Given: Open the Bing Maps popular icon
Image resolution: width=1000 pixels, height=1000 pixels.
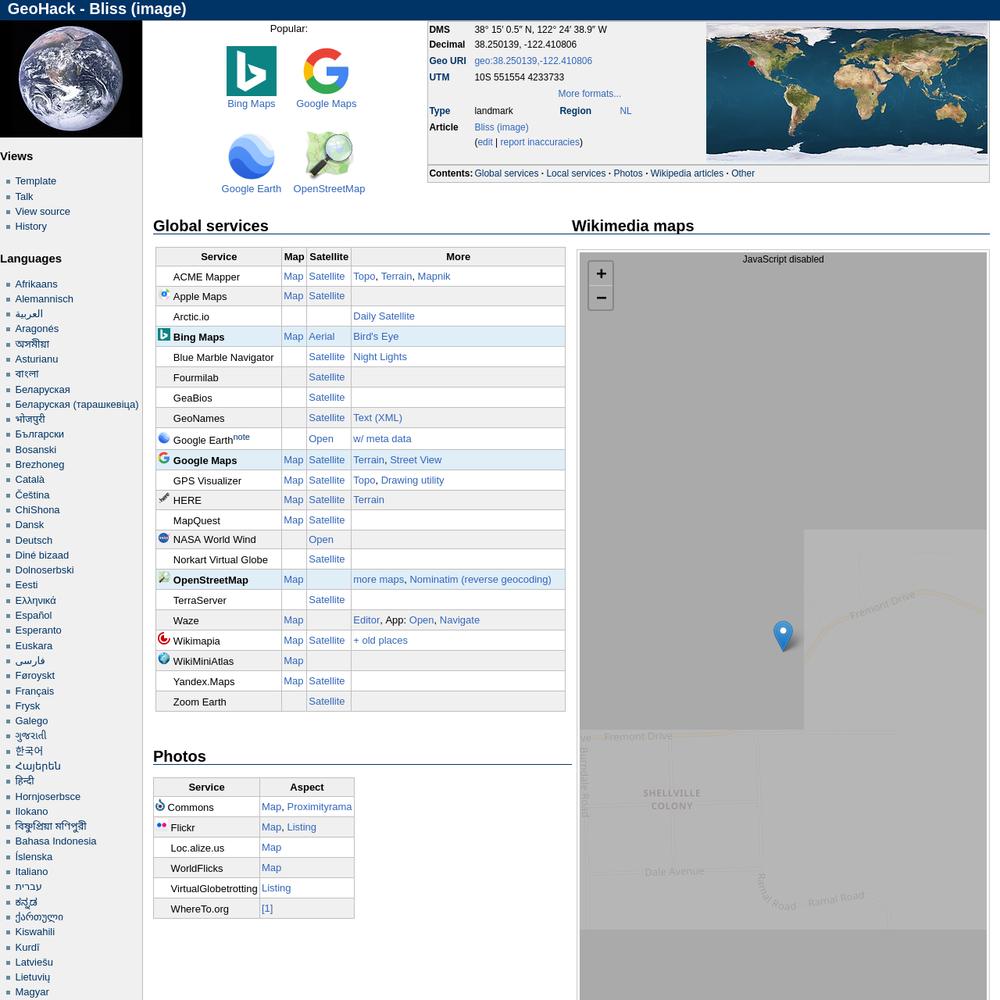Looking at the screenshot, I should (251, 71).
